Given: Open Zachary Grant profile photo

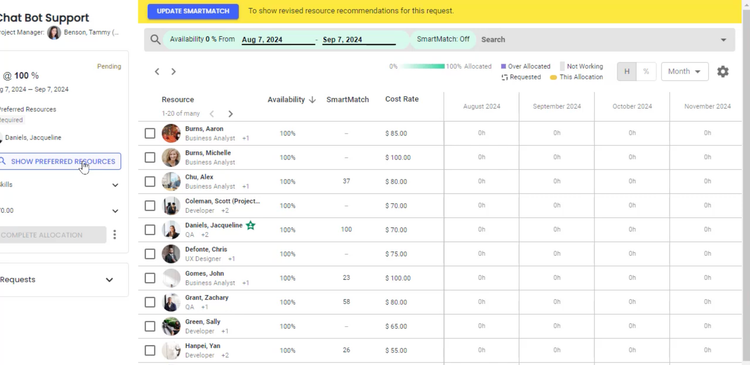Looking at the screenshot, I should click(x=171, y=302).
